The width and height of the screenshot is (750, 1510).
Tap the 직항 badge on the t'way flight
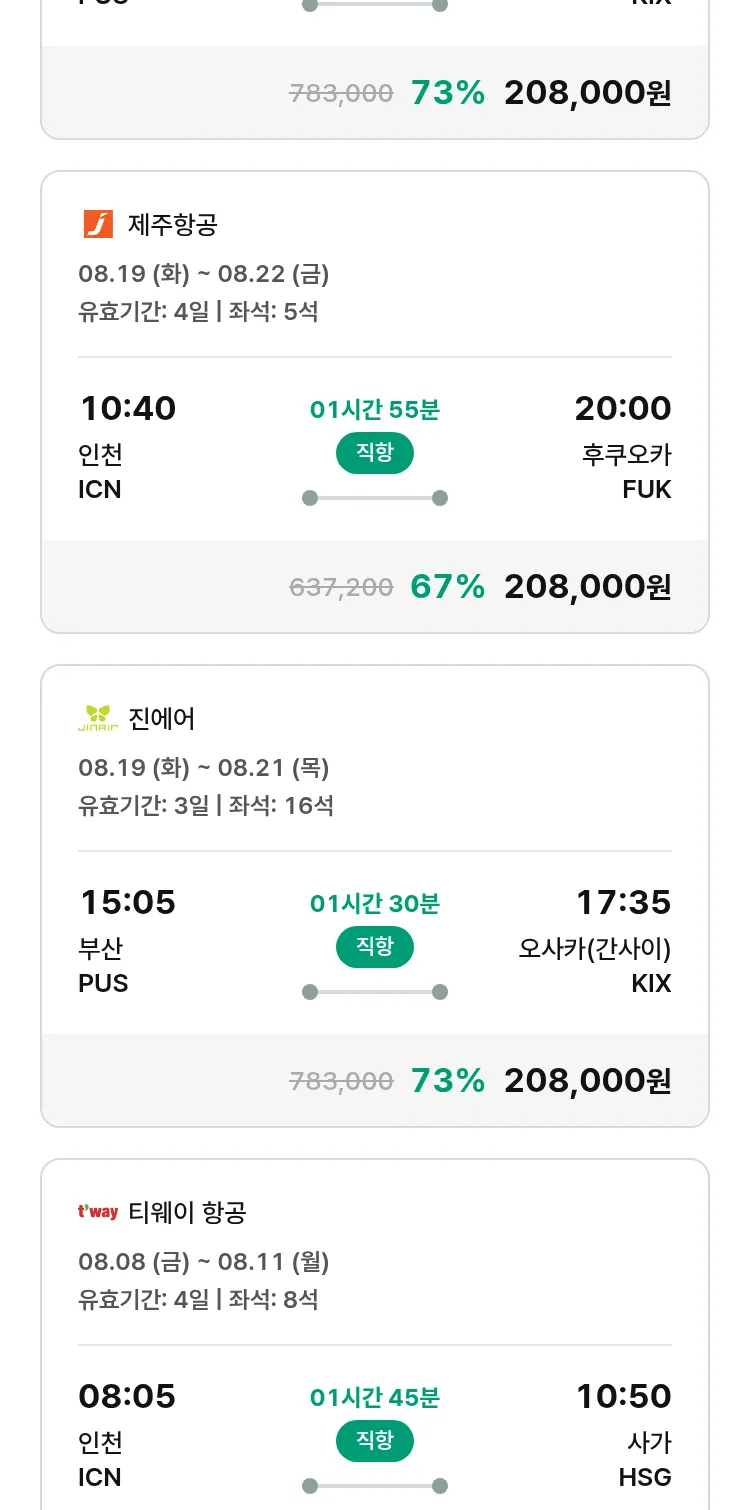click(375, 1441)
